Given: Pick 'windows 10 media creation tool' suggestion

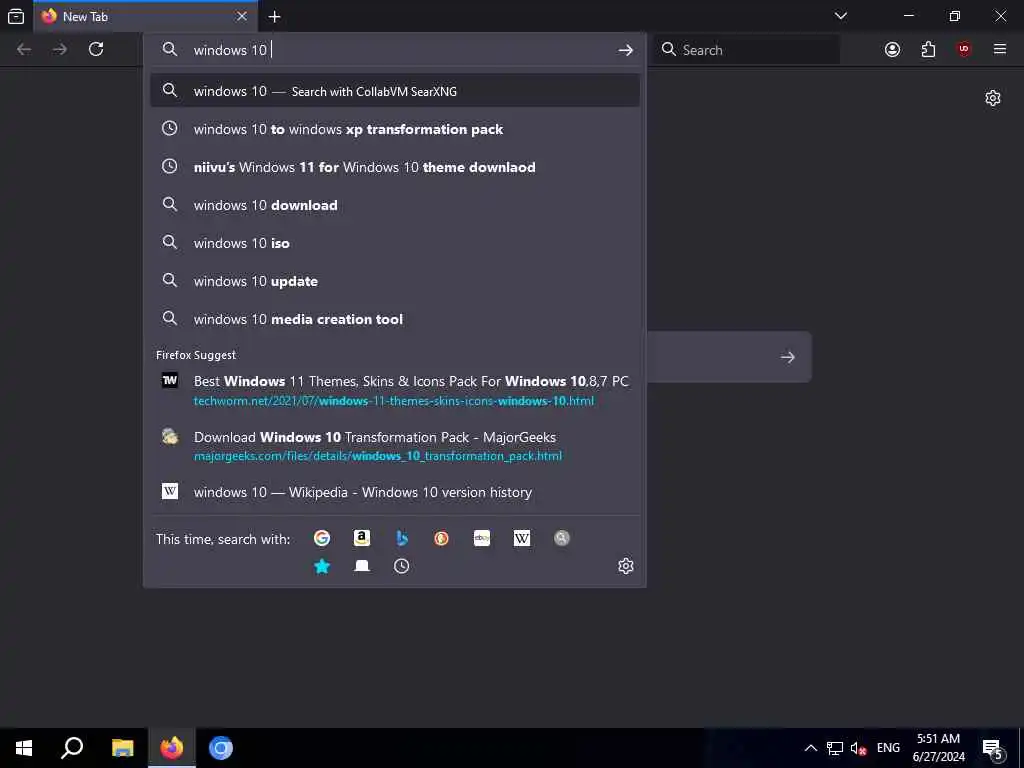Looking at the screenshot, I should point(395,319).
